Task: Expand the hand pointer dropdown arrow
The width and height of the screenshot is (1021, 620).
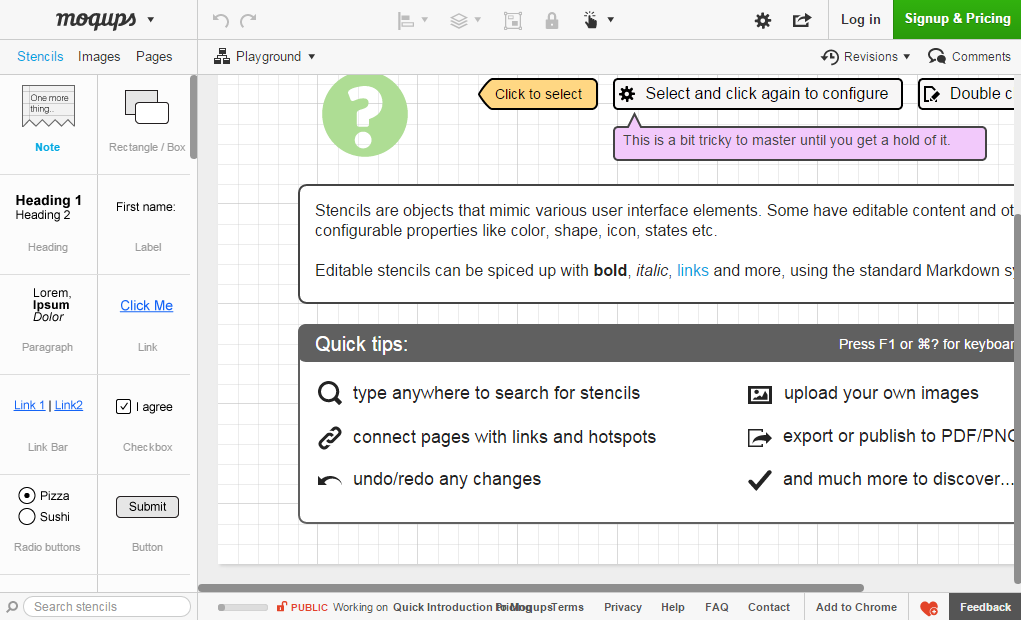Action: (610, 20)
